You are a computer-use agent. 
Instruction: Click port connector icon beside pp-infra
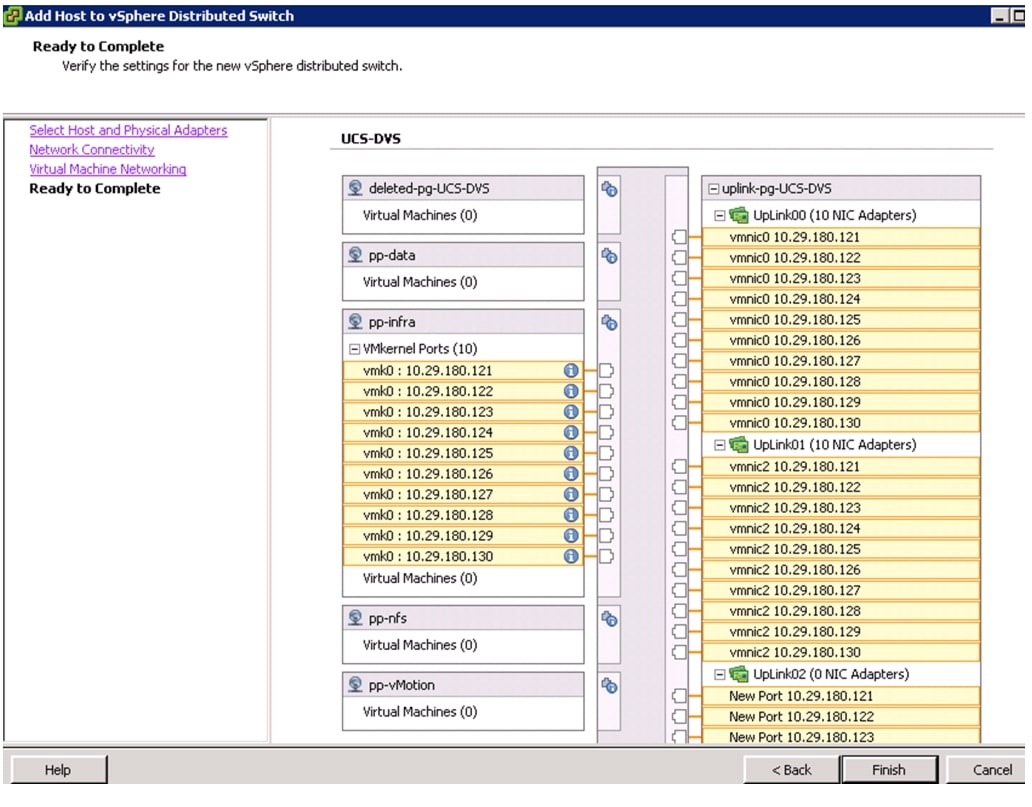(609, 323)
